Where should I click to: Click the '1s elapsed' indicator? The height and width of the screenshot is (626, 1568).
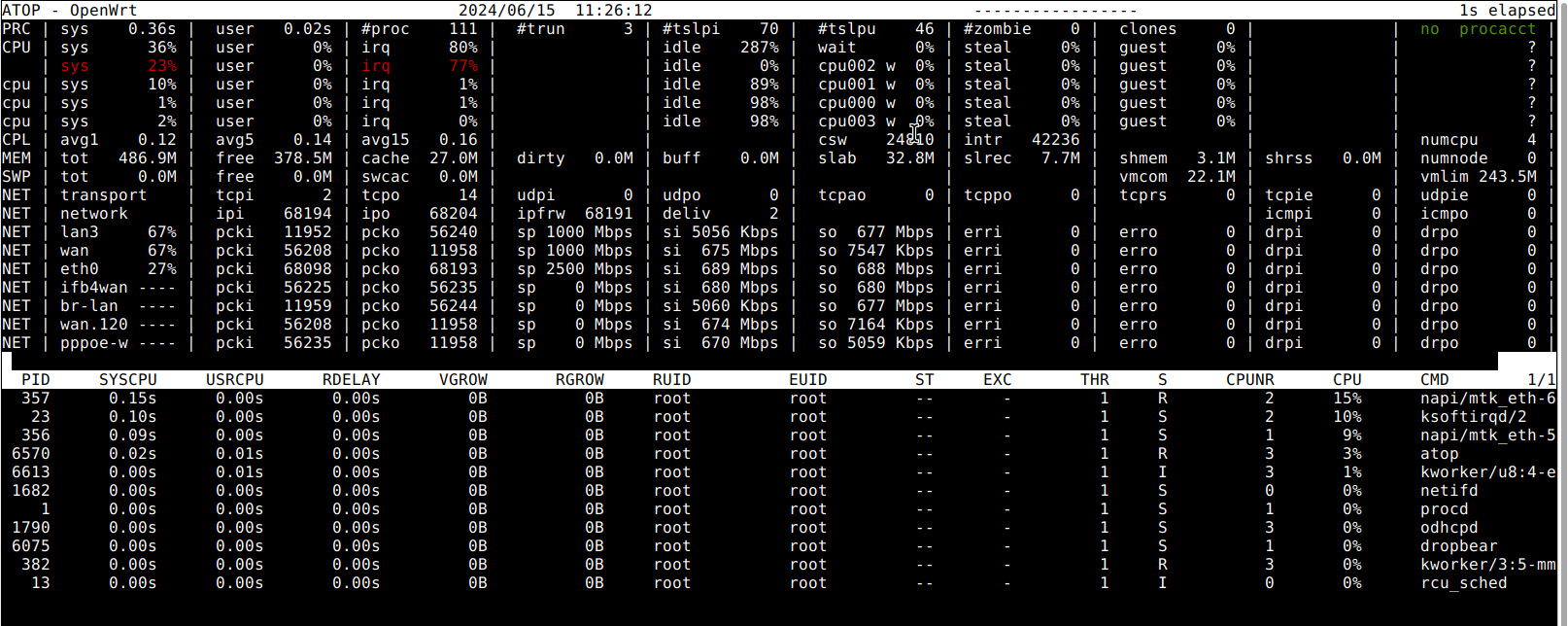(1508, 11)
